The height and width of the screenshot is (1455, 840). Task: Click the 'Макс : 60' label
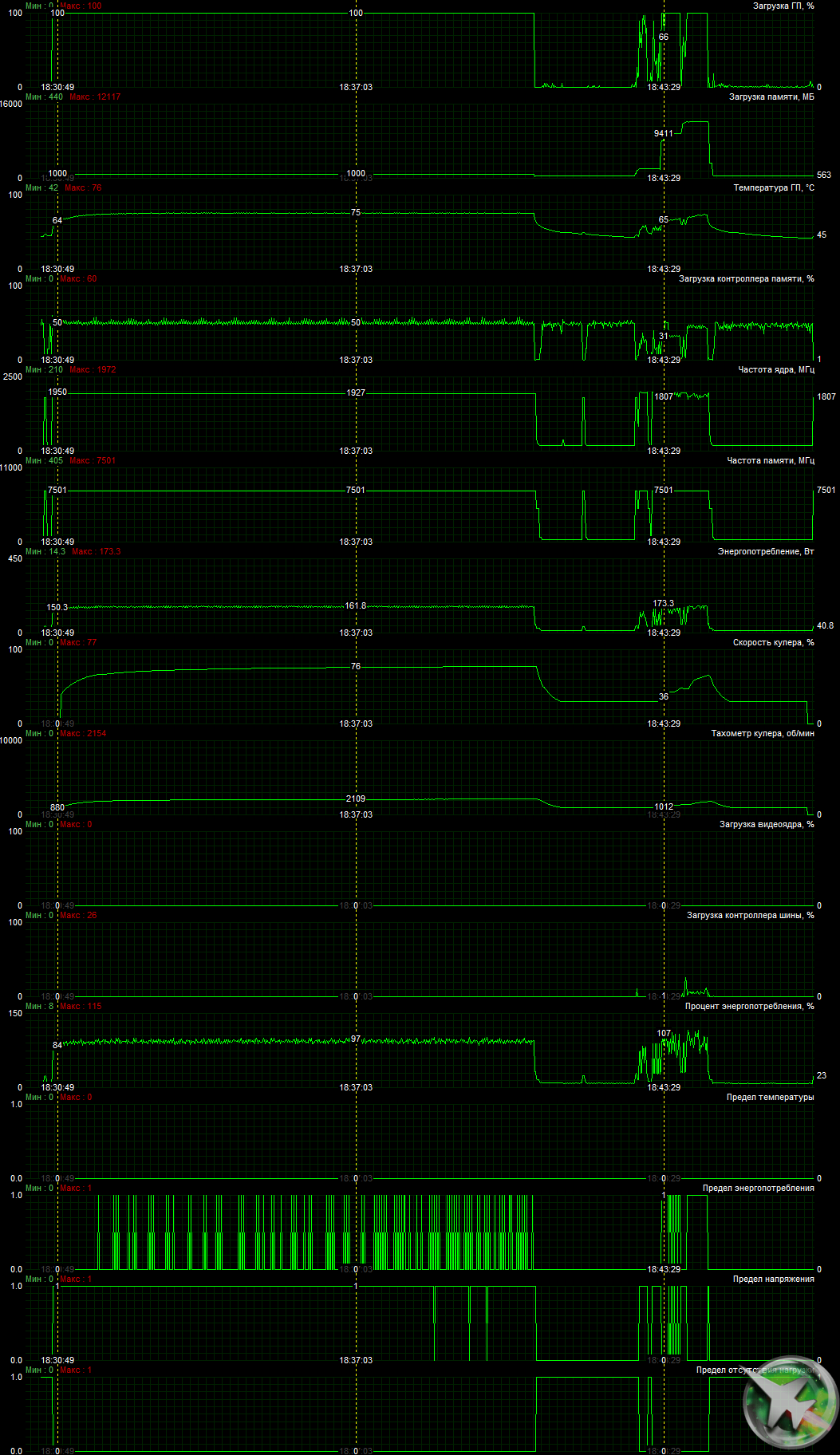[78, 278]
